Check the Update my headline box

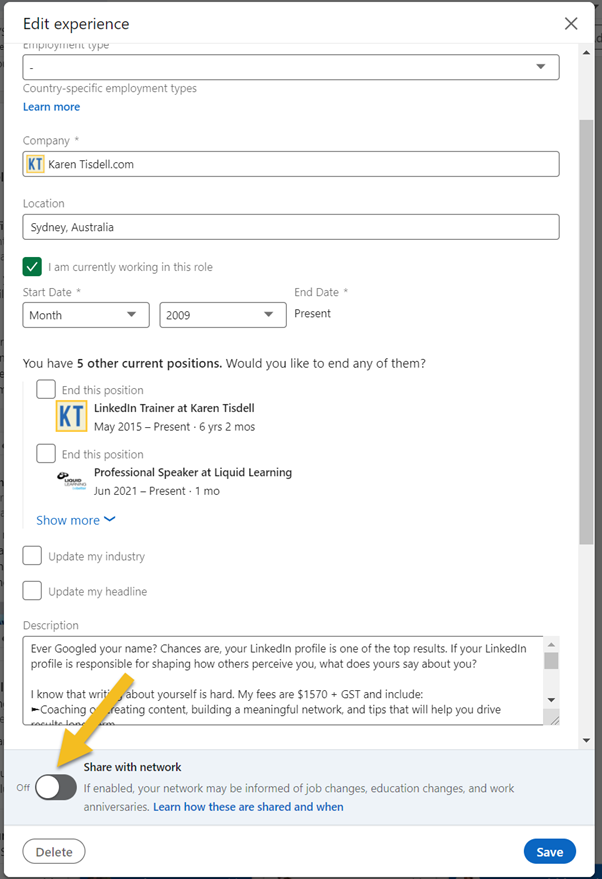point(33,591)
